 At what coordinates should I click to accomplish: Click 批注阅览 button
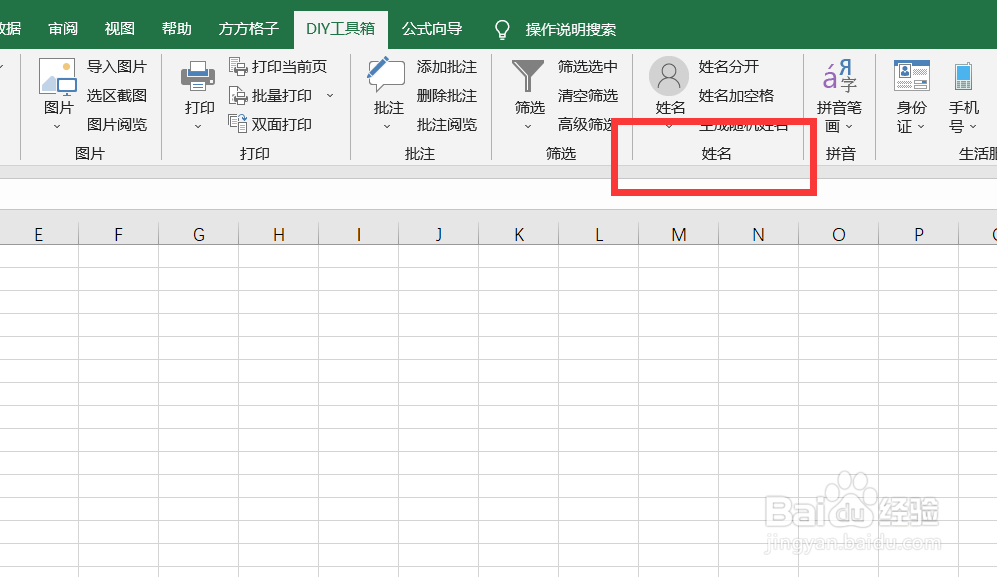coord(446,124)
